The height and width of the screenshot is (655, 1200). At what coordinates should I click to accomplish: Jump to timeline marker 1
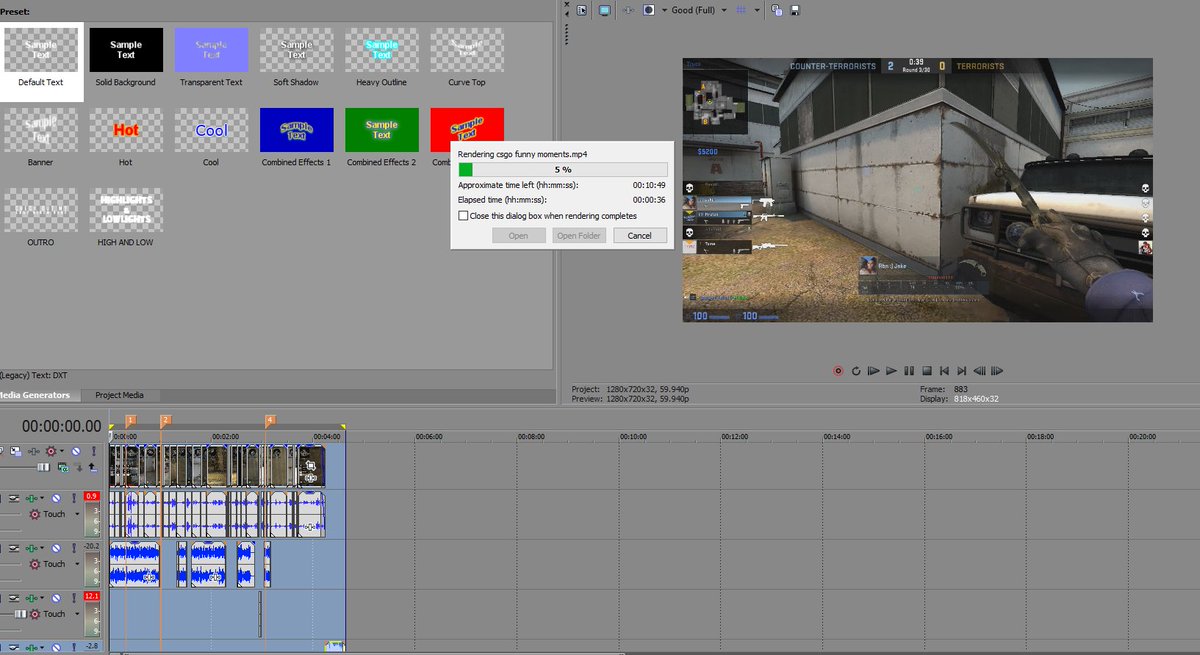coord(130,420)
